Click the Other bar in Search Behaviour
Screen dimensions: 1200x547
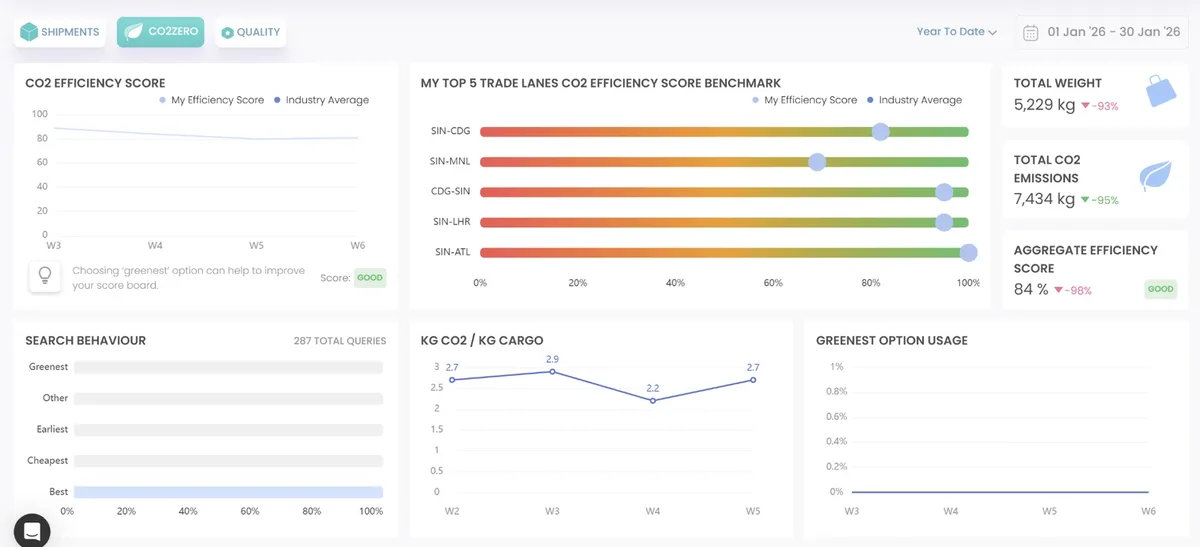click(228, 398)
